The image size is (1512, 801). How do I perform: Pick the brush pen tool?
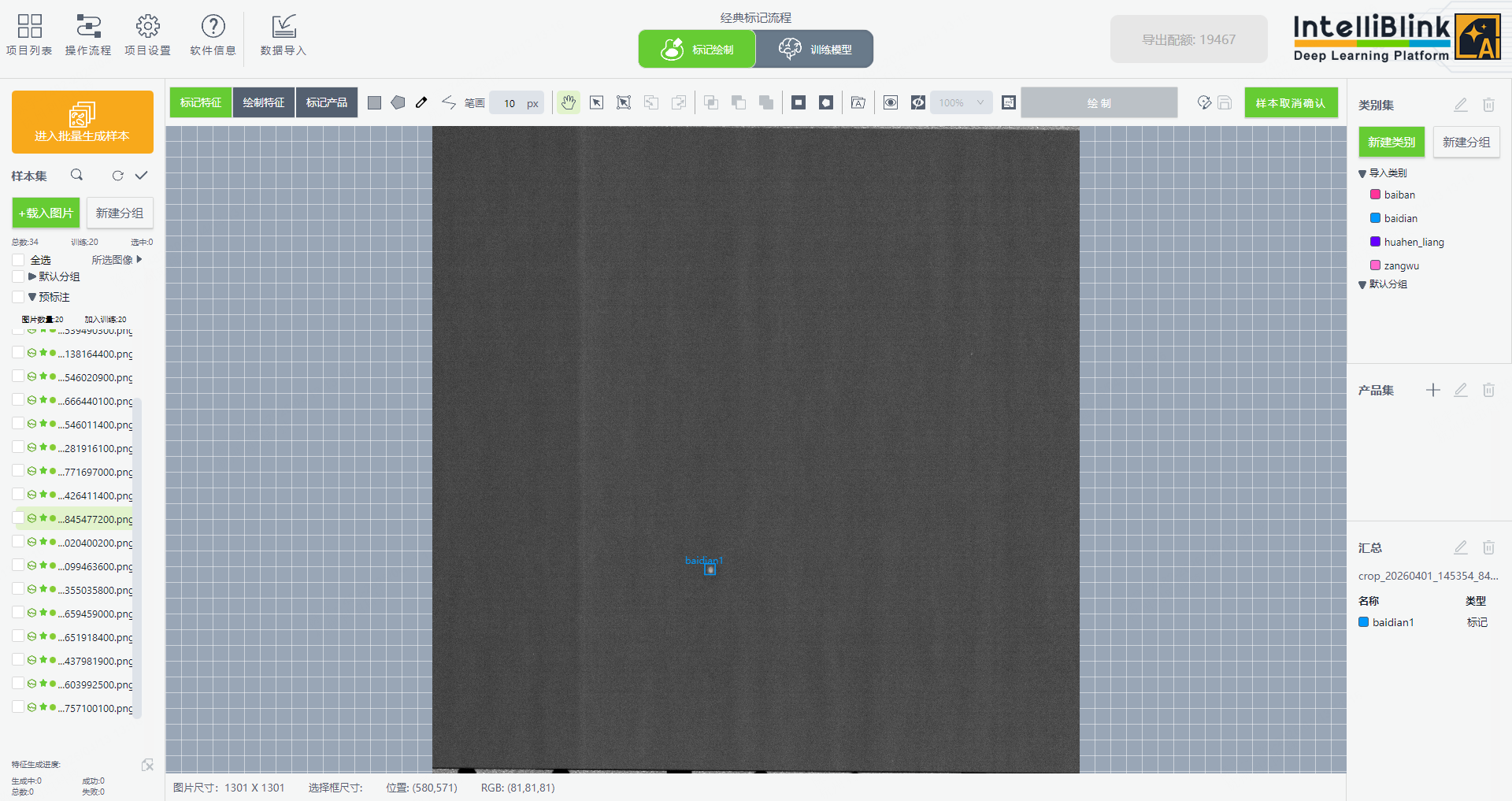tap(422, 103)
